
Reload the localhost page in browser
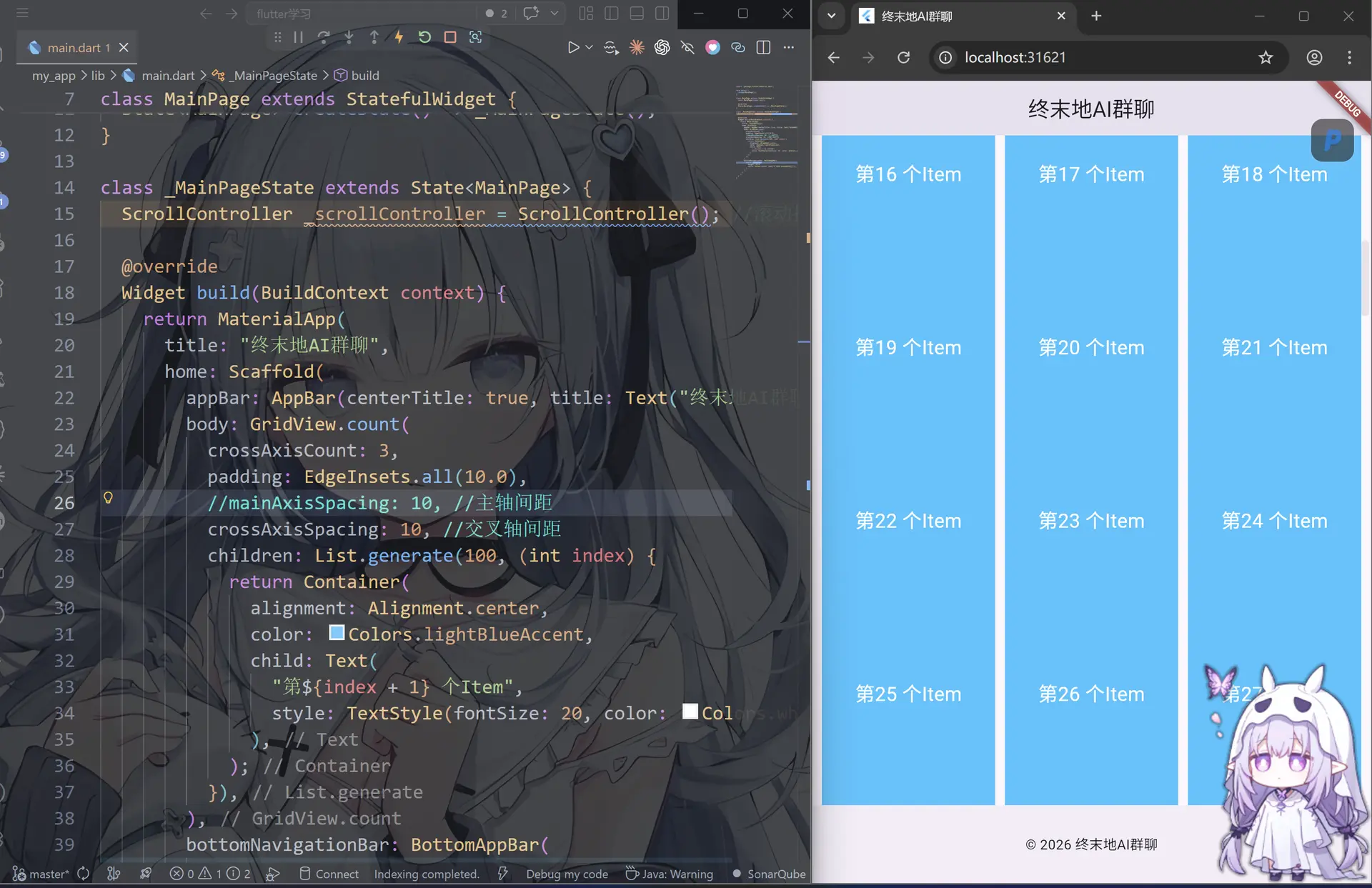pos(904,57)
